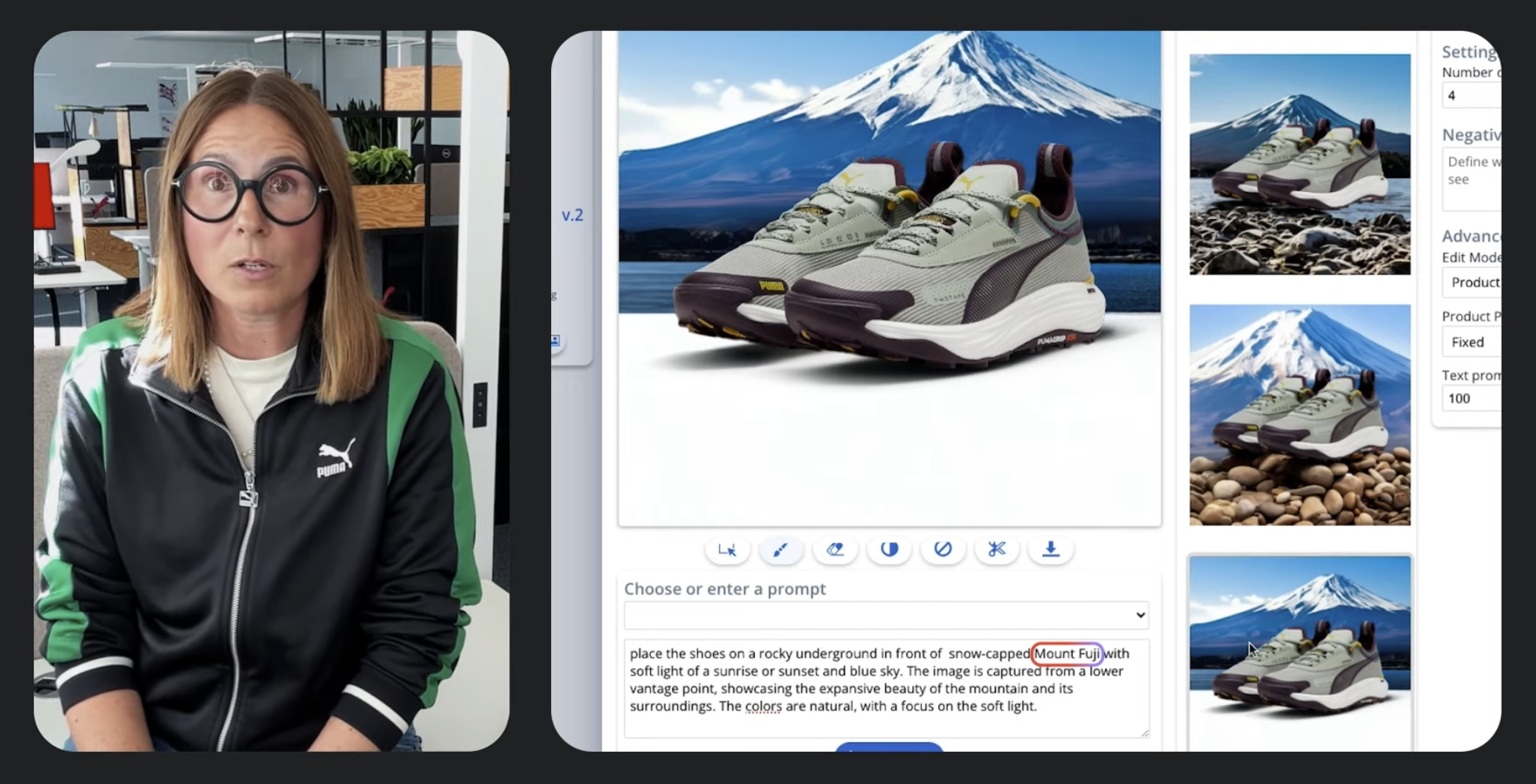Activate the marquee selection tool
This screenshot has width=1536, height=784.
coord(726,550)
